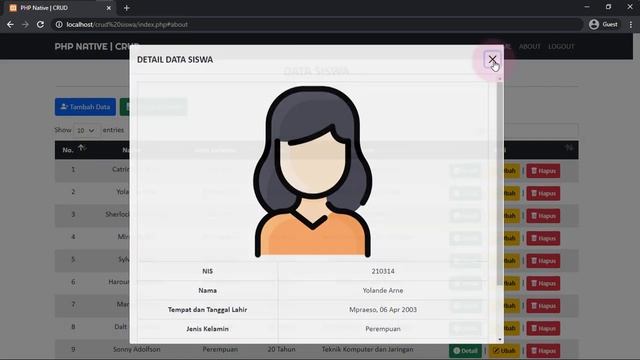Click the modal scrollbar down arrow
640x360 pixels.
[x=500, y=340]
